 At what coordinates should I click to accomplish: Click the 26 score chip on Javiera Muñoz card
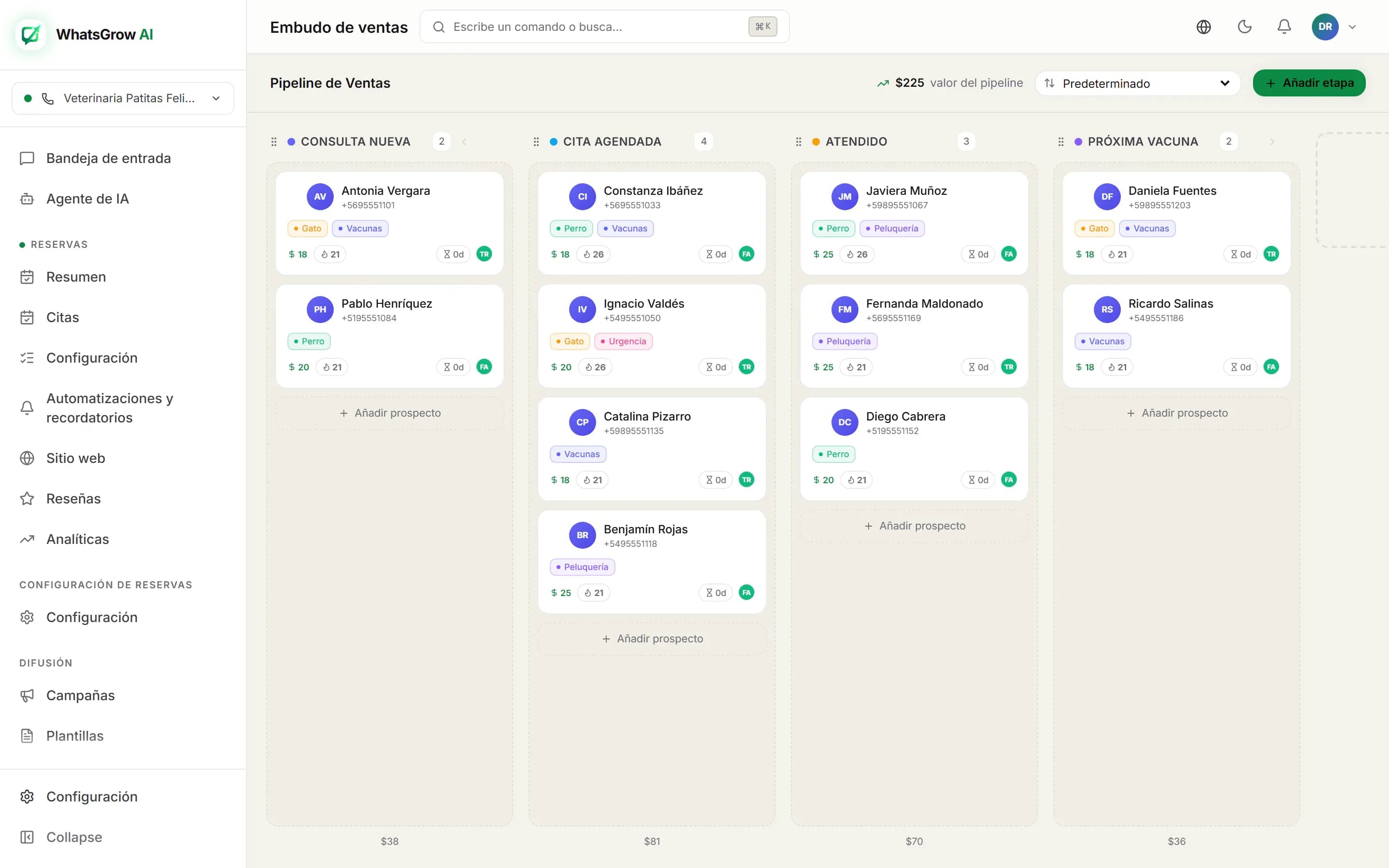[857, 254]
